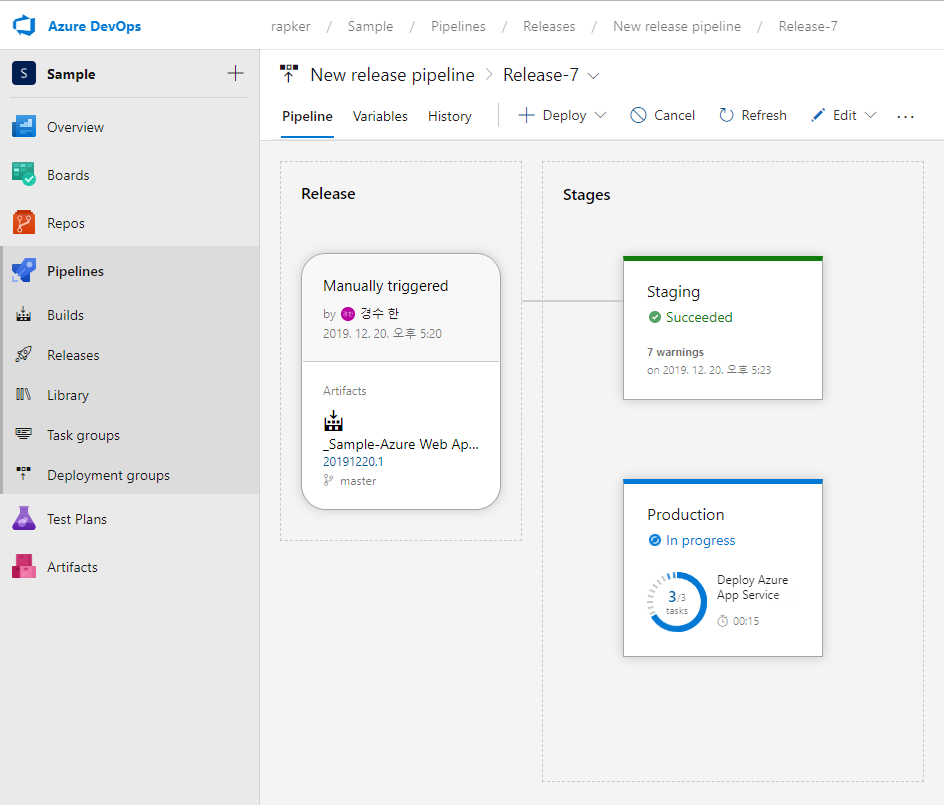
Task: Click Release-7 in the breadcrumb
Action: 808,26
